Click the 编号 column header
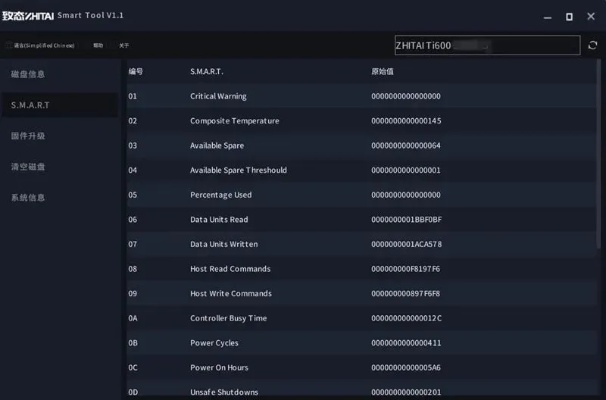The image size is (606, 400). tap(136, 72)
